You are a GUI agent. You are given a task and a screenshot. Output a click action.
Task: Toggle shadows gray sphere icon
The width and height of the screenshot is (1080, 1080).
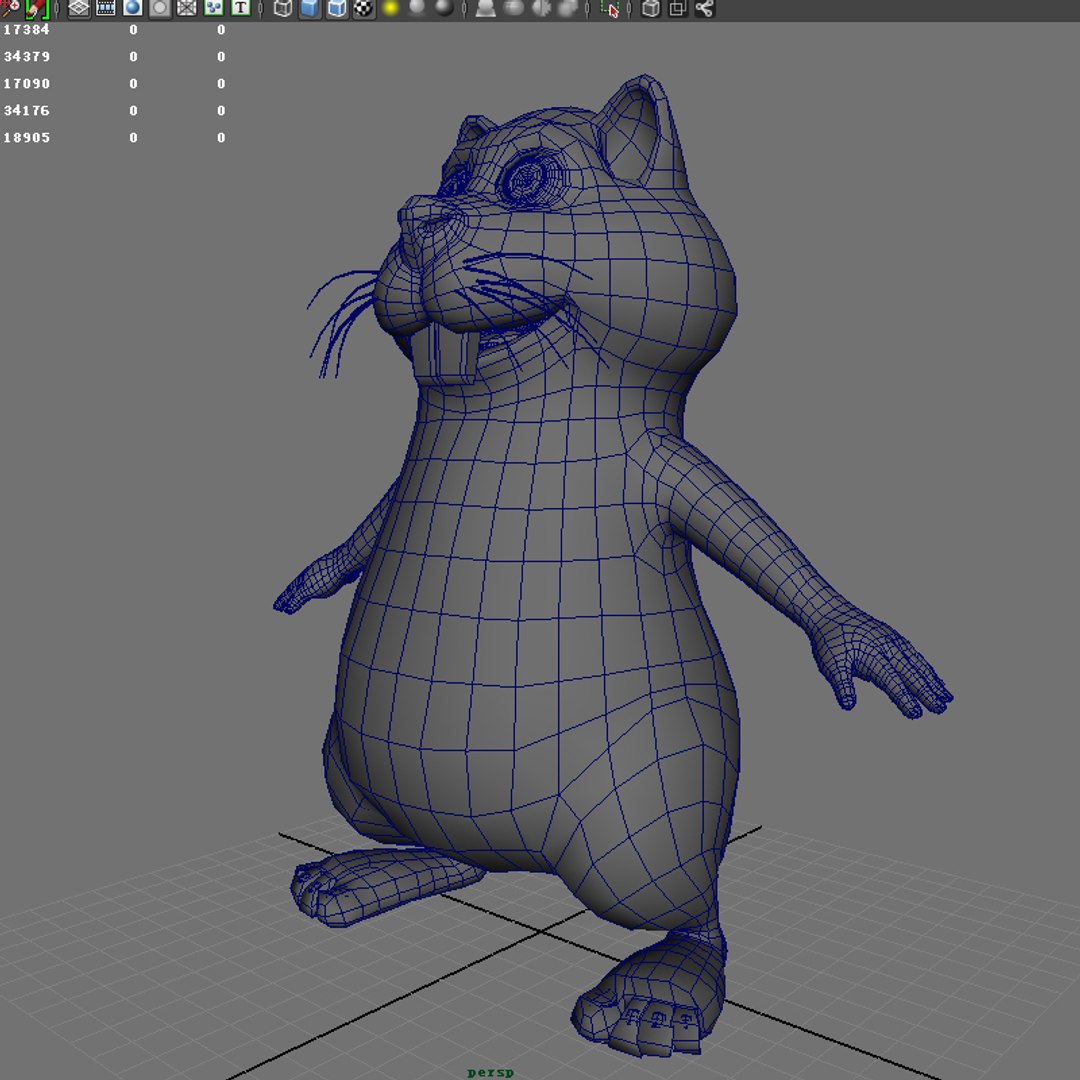pos(417,8)
